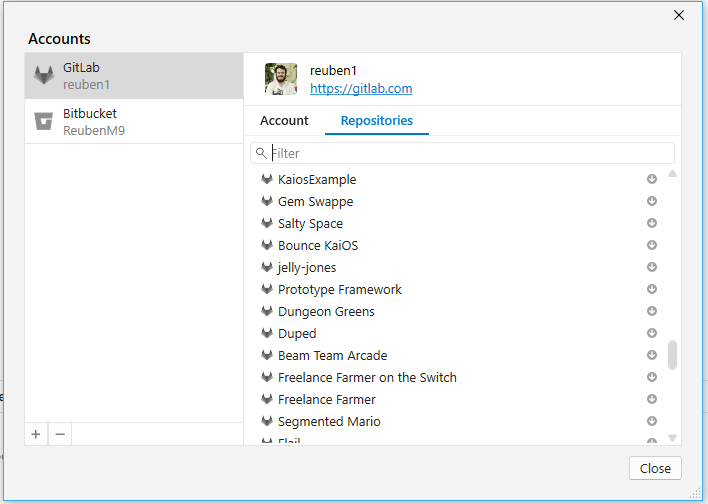Click the Close button
This screenshot has width=708, height=504.
pos(655,468)
